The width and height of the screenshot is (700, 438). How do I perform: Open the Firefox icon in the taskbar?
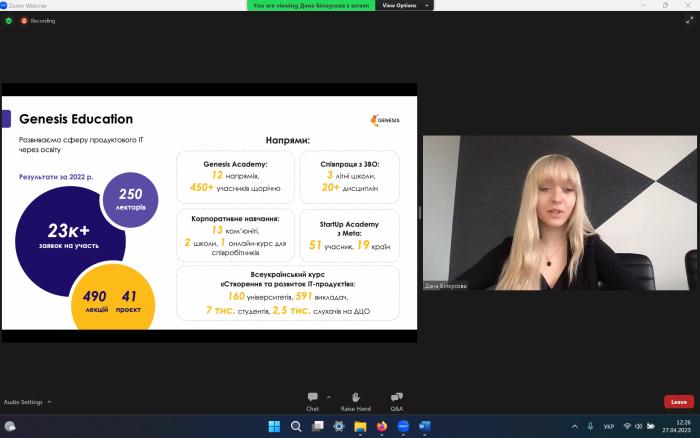click(x=382, y=426)
